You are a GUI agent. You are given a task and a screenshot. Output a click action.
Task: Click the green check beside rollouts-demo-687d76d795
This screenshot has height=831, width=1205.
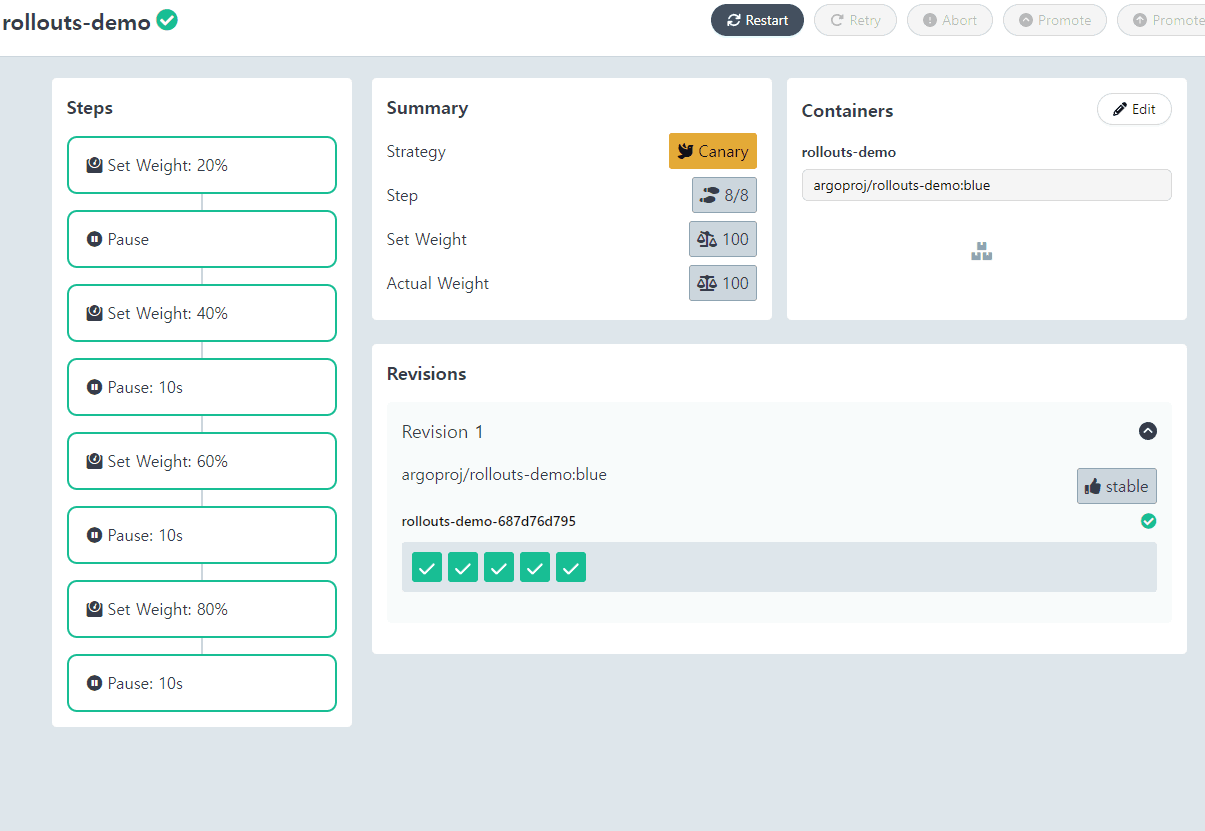tap(1148, 521)
